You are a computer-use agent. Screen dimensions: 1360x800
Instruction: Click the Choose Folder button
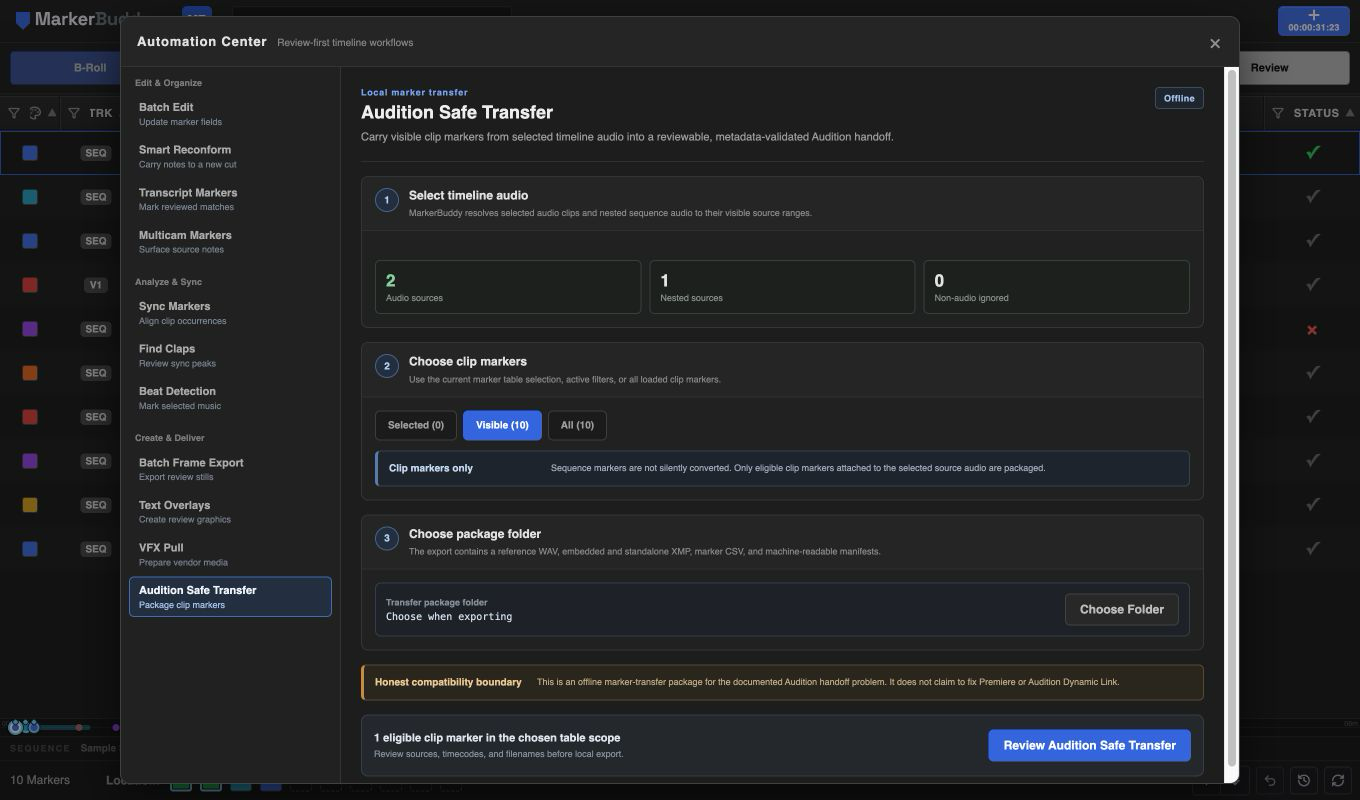pyautogui.click(x=1121, y=609)
